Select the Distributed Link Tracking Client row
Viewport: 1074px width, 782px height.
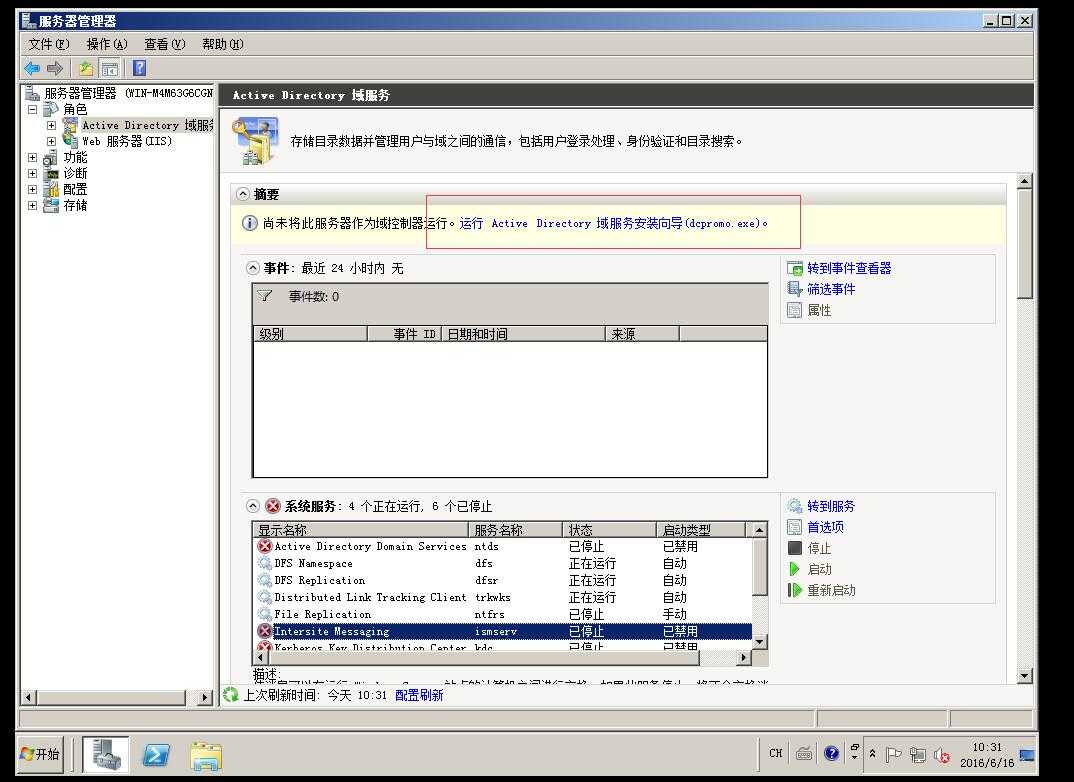pos(503,598)
